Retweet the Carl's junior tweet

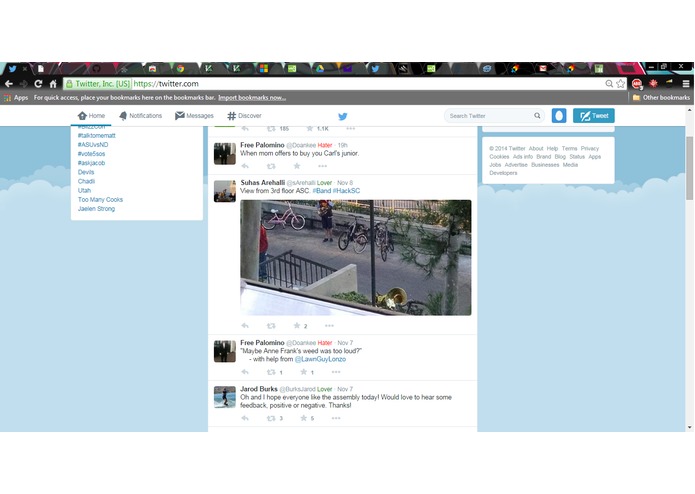click(x=271, y=166)
